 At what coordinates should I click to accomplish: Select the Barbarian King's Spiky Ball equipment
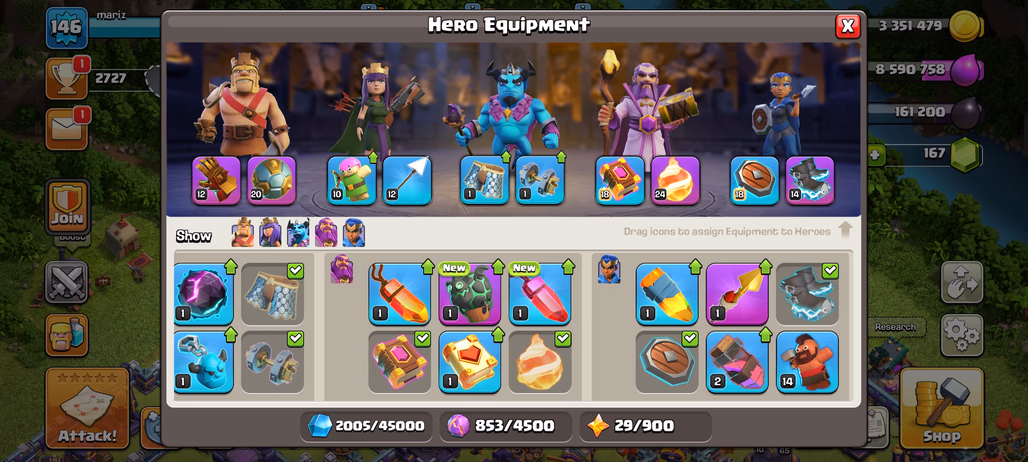click(x=272, y=180)
